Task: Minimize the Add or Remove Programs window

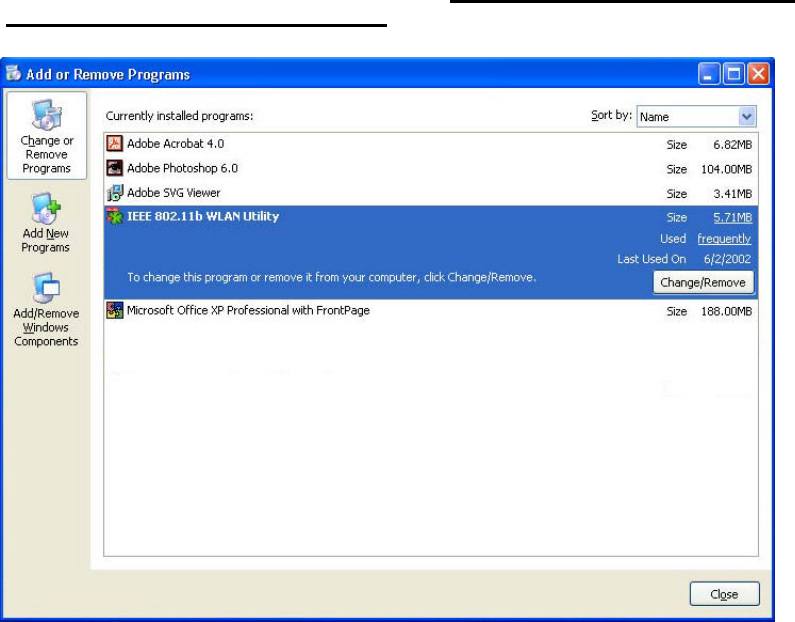Action: (708, 74)
